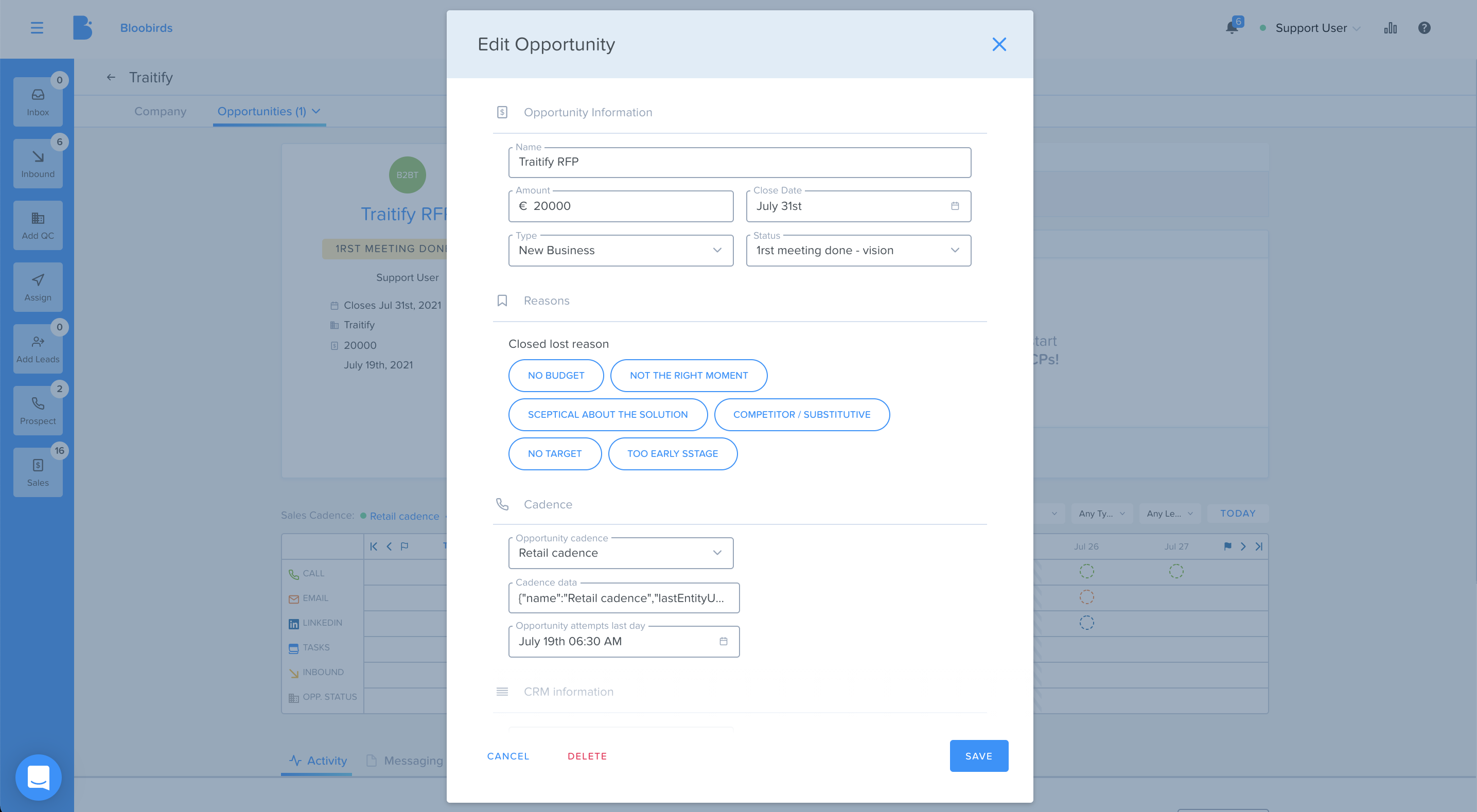Edit the Amount field

tap(621, 206)
